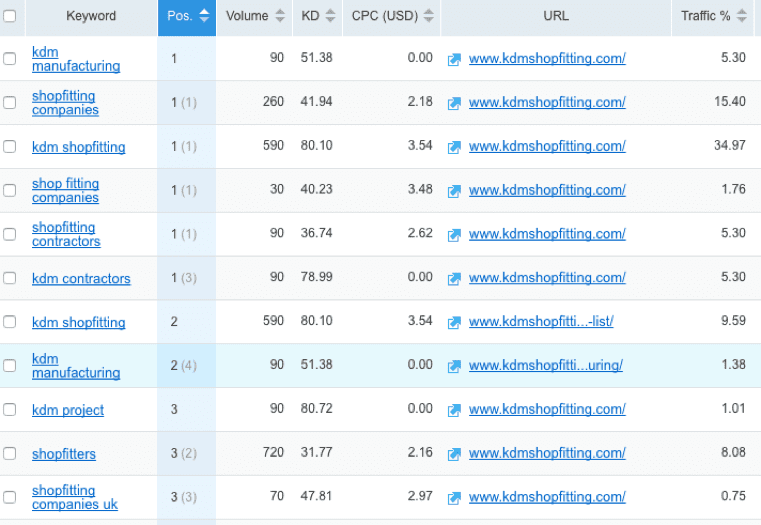Open external link icon for kdm project row
The image size is (761, 525).
(454, 410)
